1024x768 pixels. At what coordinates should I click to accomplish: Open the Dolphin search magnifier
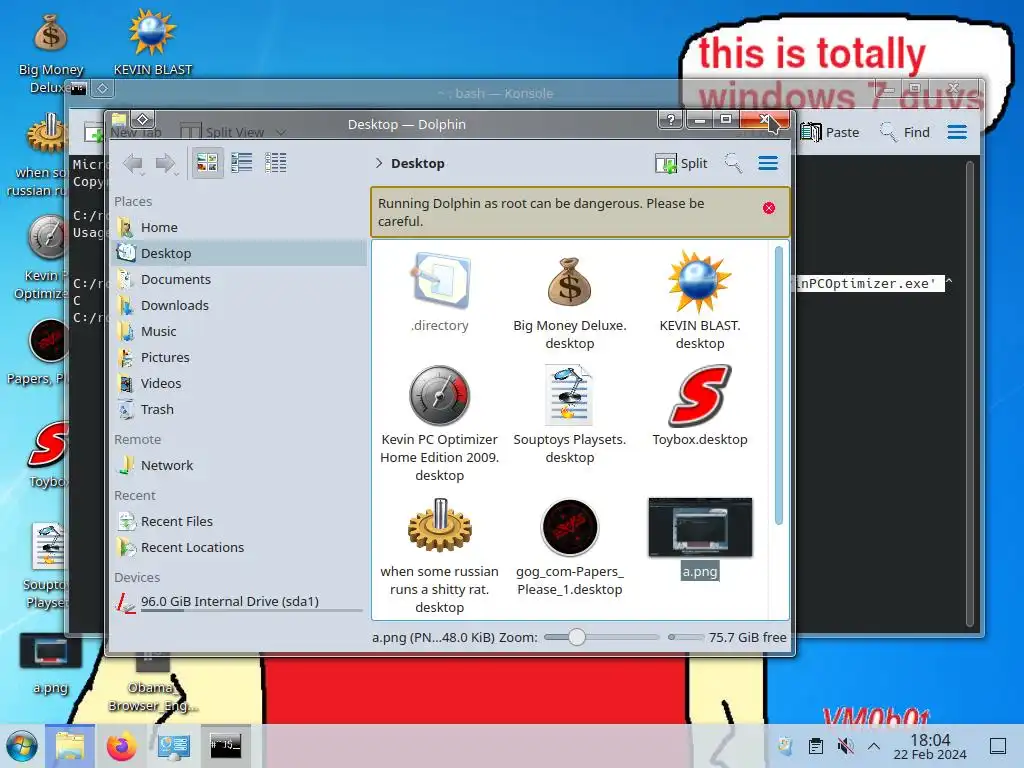(733, 163)
